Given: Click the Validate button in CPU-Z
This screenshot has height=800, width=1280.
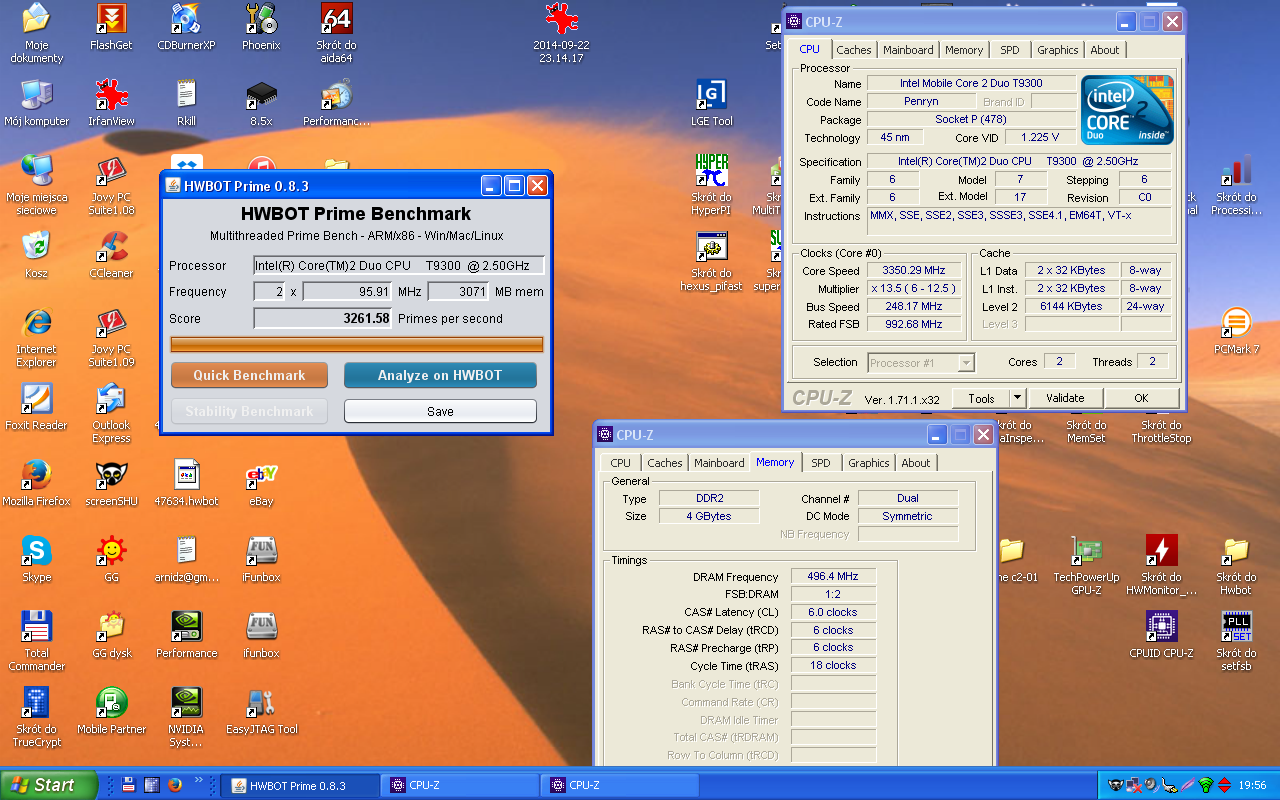Looking at the screenshot, I should pyautogui.click(x=1065, y=398).
